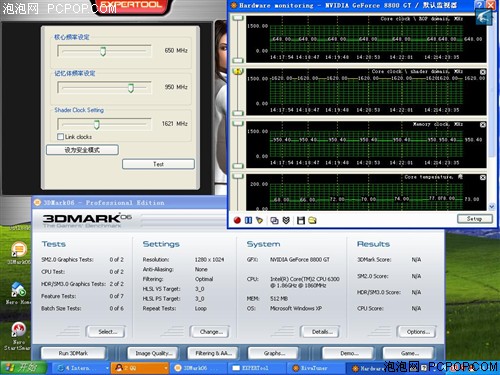
Task: Click the shield-like icon in monitoring toolbar
Action: 286,220
